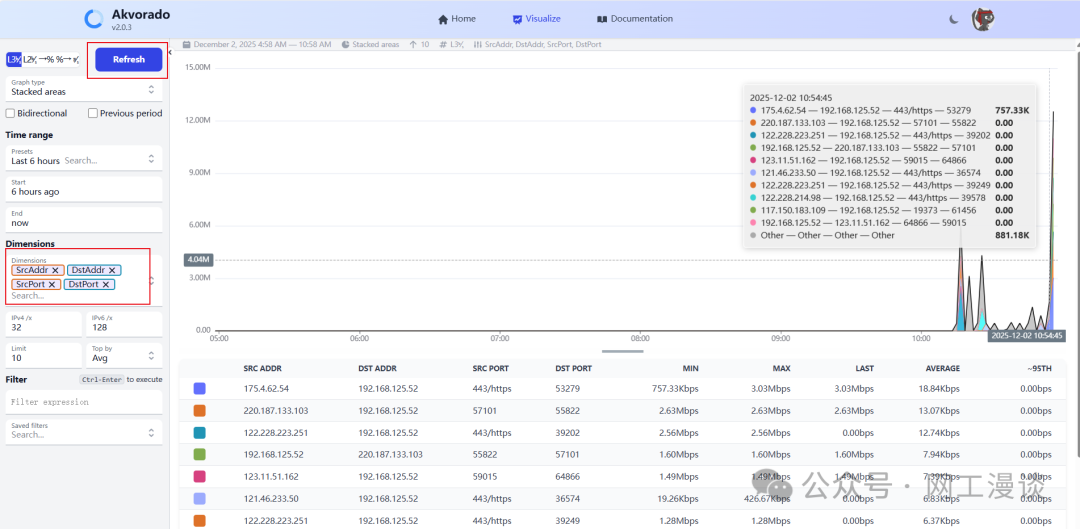The image size is (1080, 529).
Task: Click the 2025-12-02 10:54:45 time marker label
Action: point(1027,336)
